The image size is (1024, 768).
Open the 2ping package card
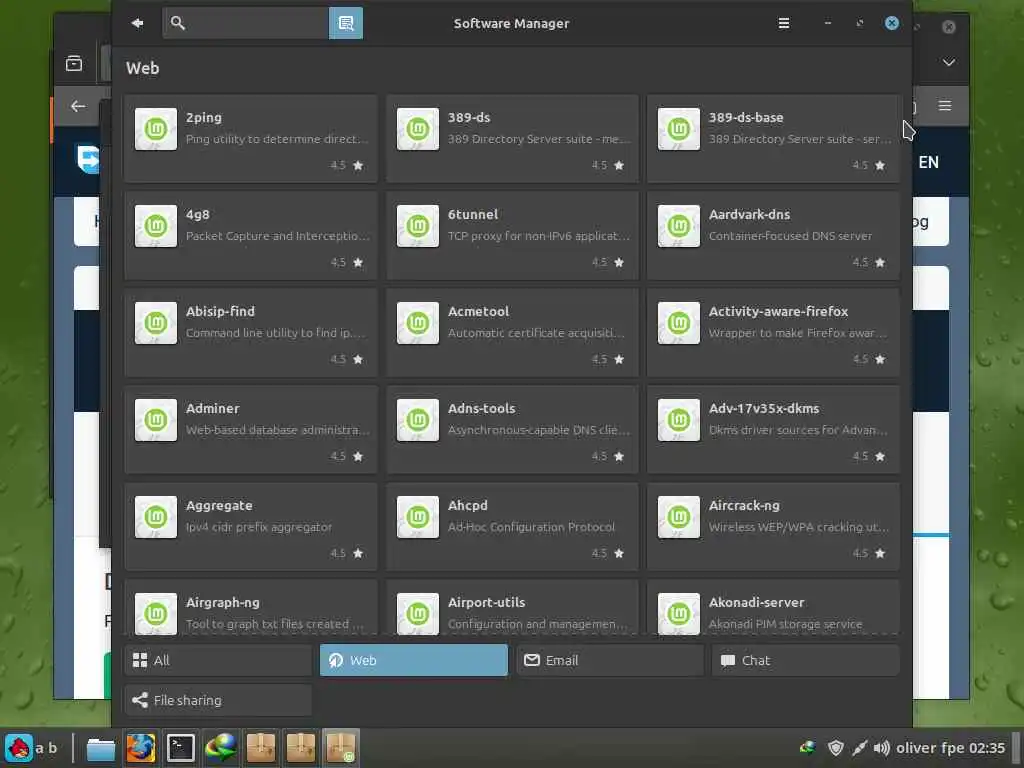[x=251, y=138]
